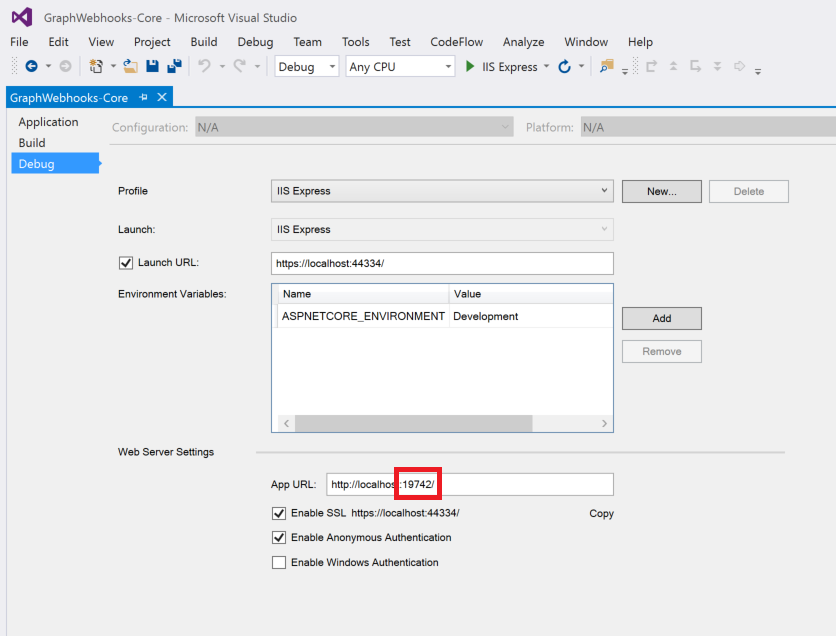Click the Value column header

click(531, 294)
